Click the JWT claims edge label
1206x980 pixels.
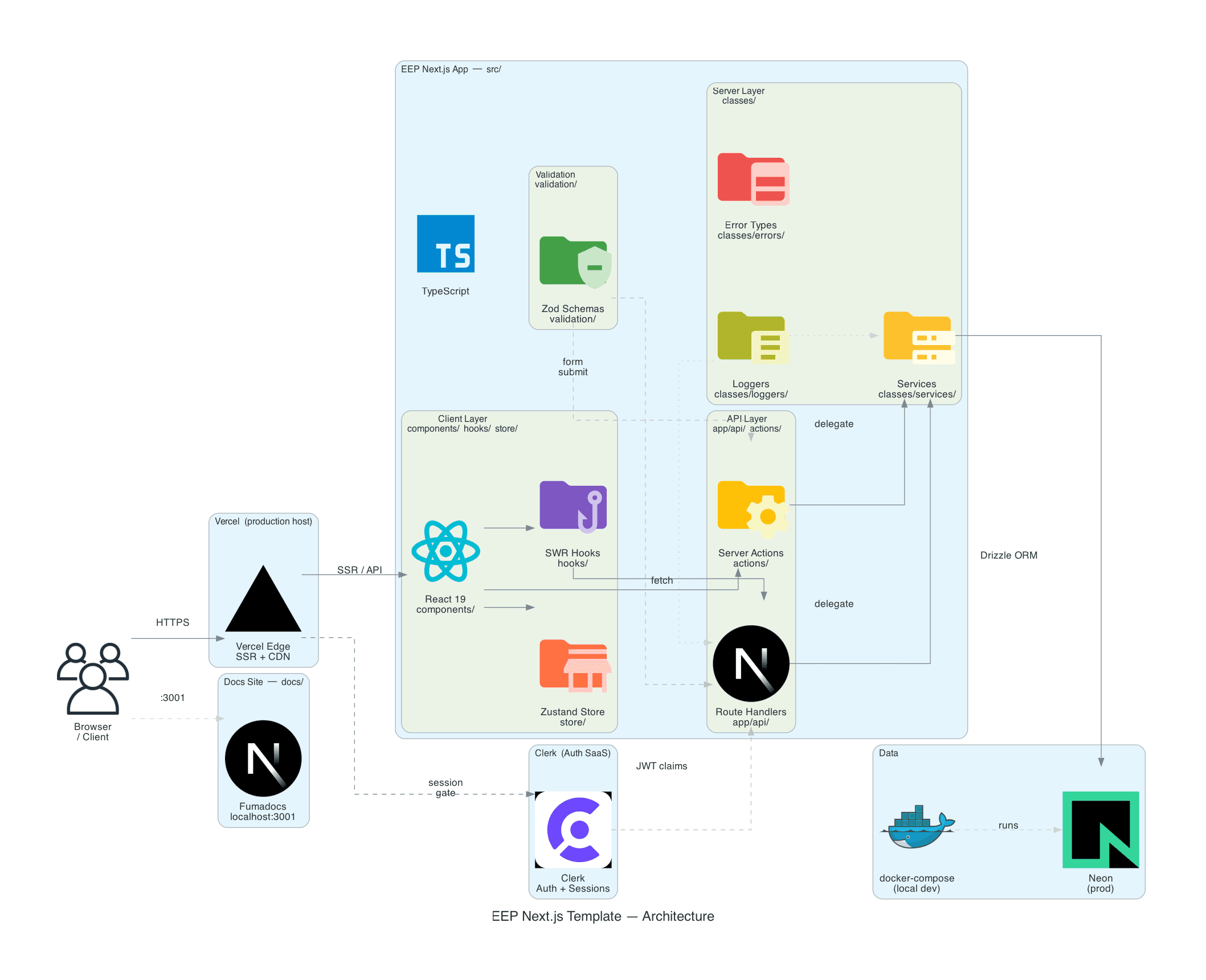point(661,766)
